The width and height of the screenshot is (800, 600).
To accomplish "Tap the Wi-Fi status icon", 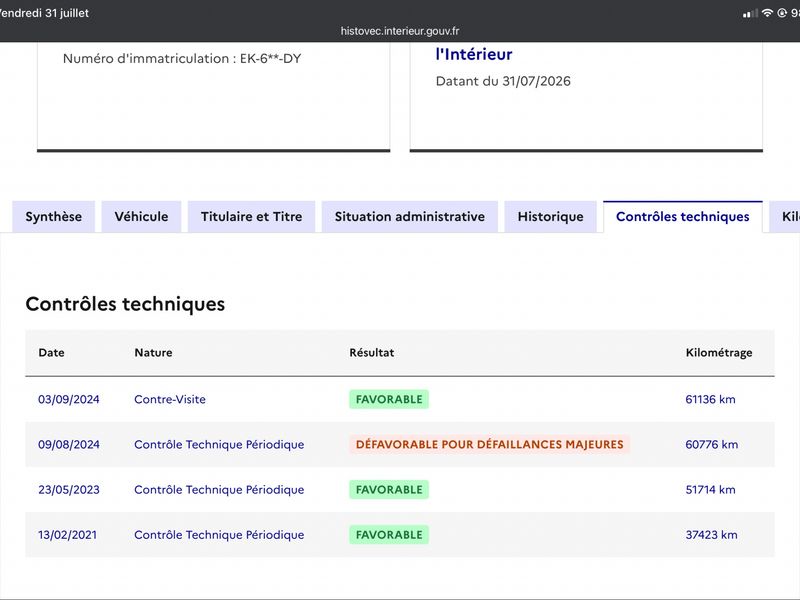I will coord(767,13).
